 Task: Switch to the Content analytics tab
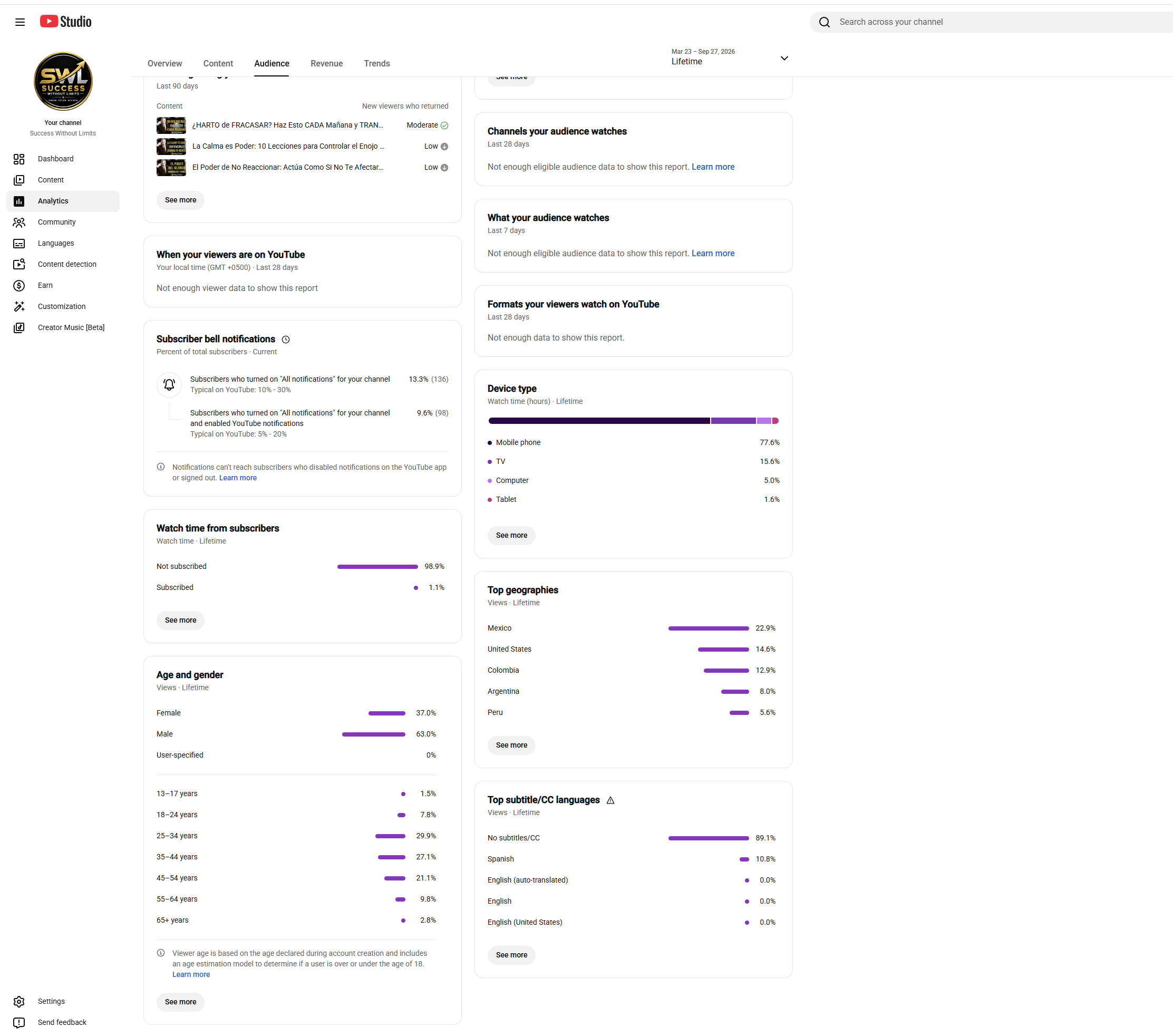(x=218, y=64)
